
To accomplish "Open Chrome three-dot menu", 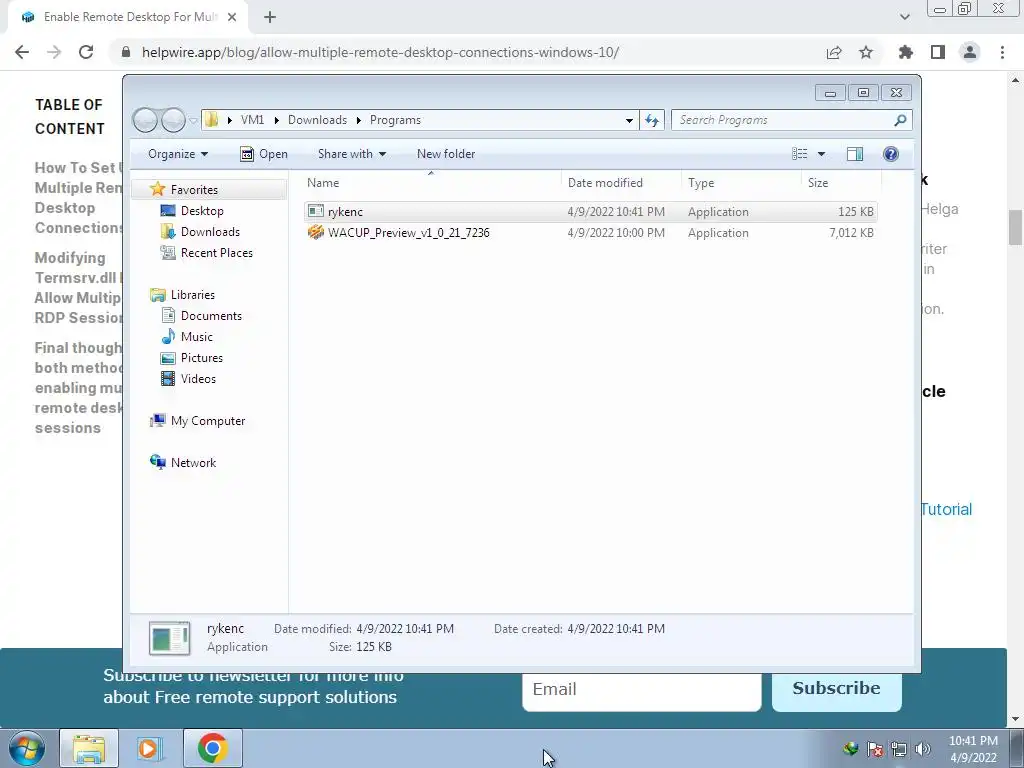I will (x=1002, y=52).
